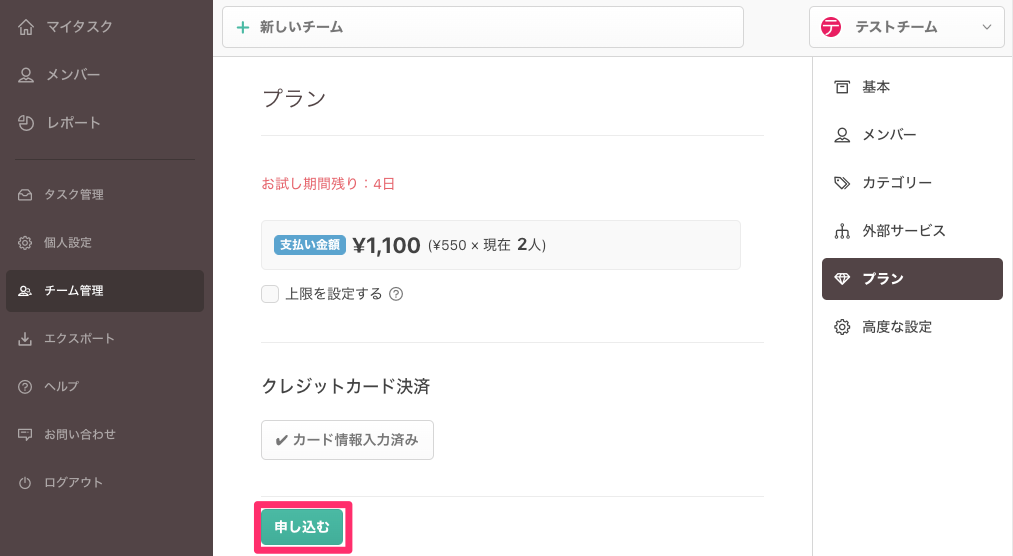
Task: Click the pink テストチーム team avatar
Action: [x=831, y=27]
